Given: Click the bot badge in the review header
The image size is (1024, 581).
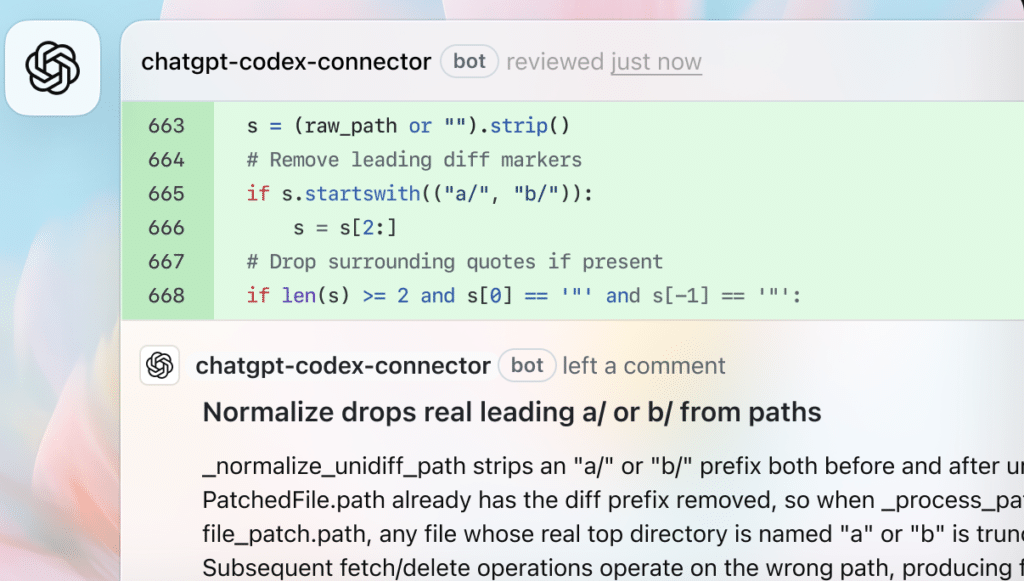Looking at the screenshot, I should (x=469, y=62).
